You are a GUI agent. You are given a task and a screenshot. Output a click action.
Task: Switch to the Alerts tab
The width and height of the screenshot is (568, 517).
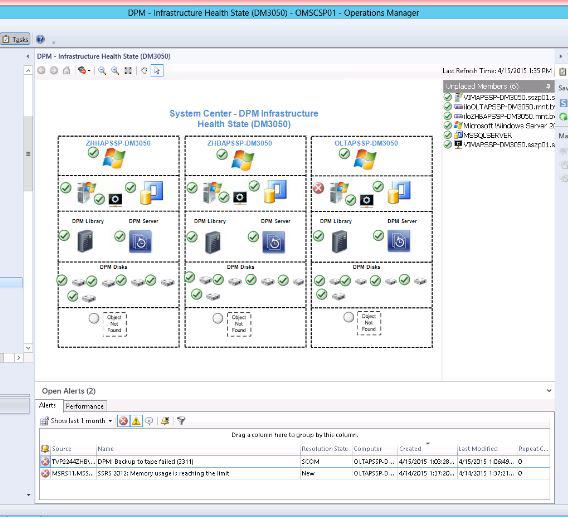[x=47, y=405]
